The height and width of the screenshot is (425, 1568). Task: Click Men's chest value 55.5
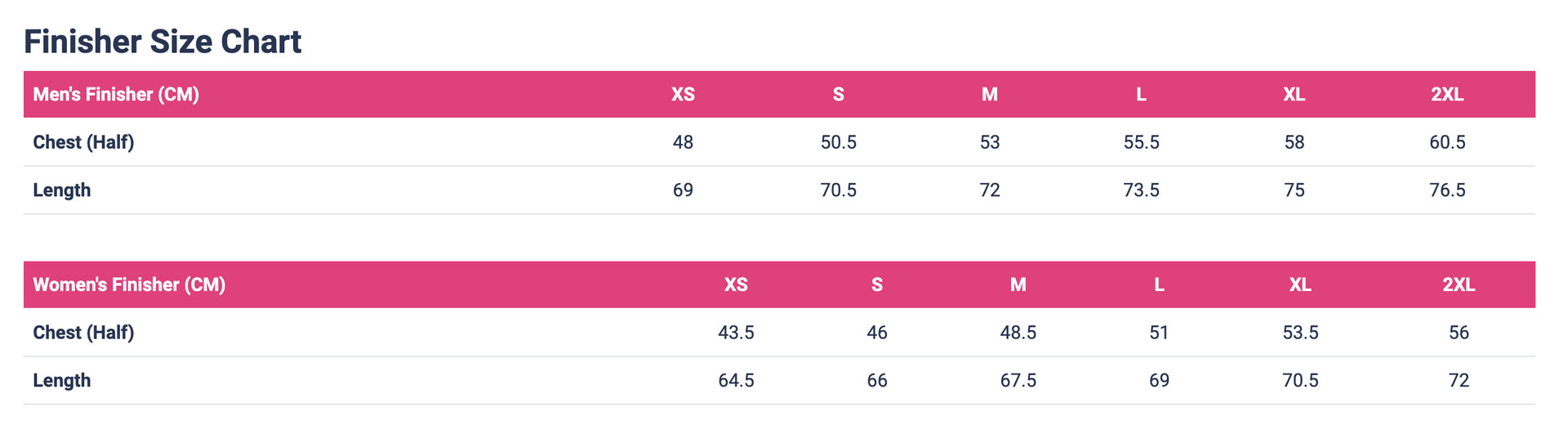point(1141,142)
